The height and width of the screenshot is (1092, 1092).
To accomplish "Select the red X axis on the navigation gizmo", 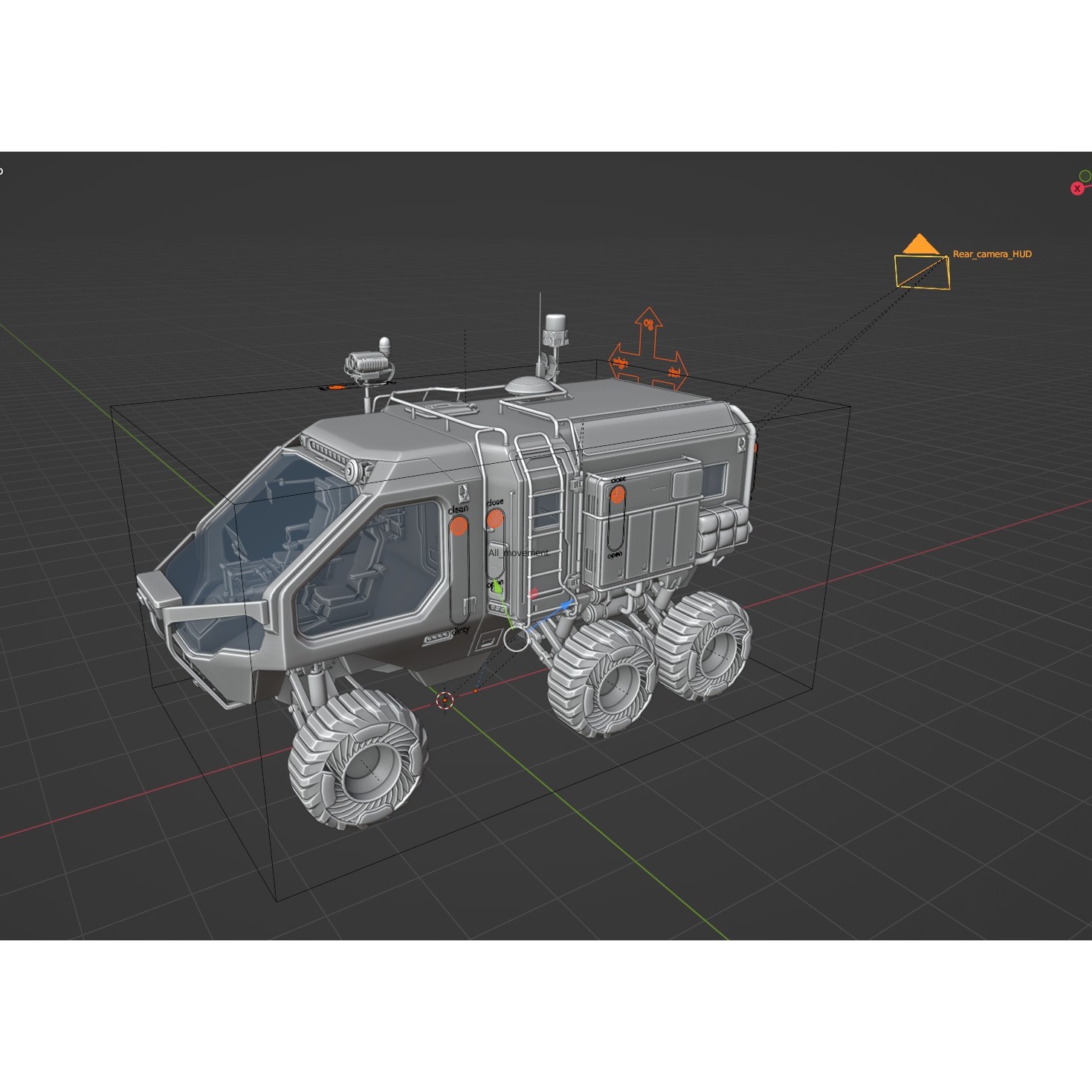I will click(x=1078, y=189).
